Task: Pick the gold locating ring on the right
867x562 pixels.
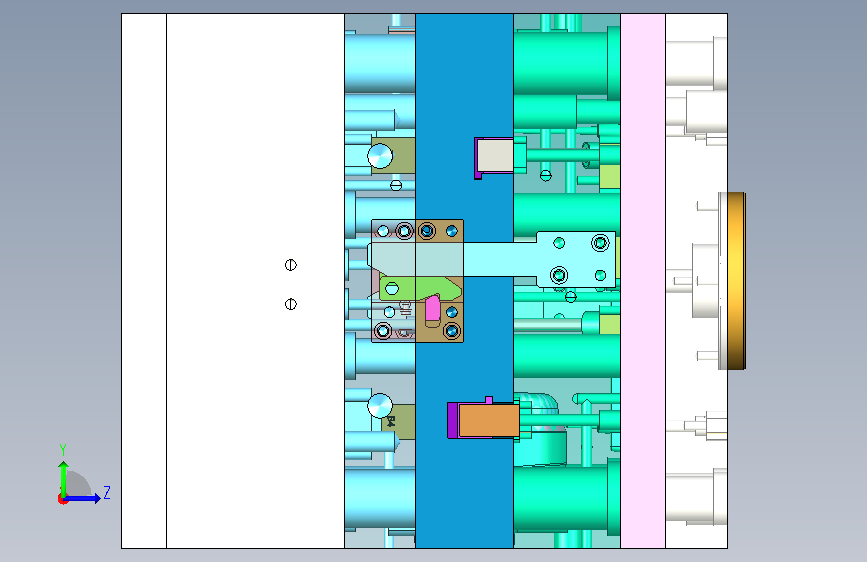Action: coord(737,280)
